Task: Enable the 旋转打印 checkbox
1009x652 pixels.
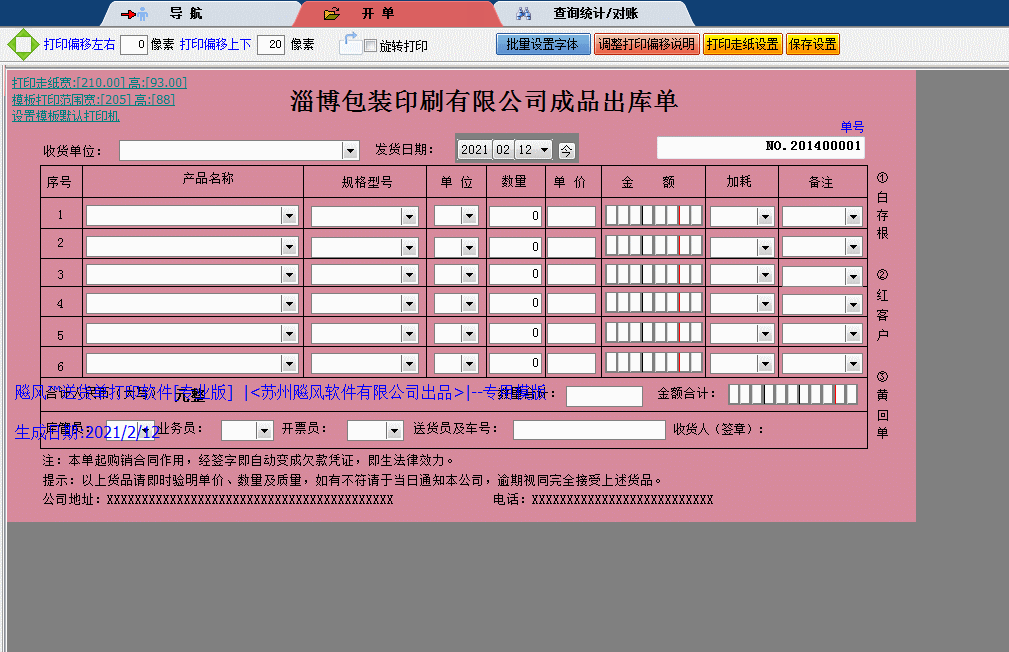Action: click(368, 46)
